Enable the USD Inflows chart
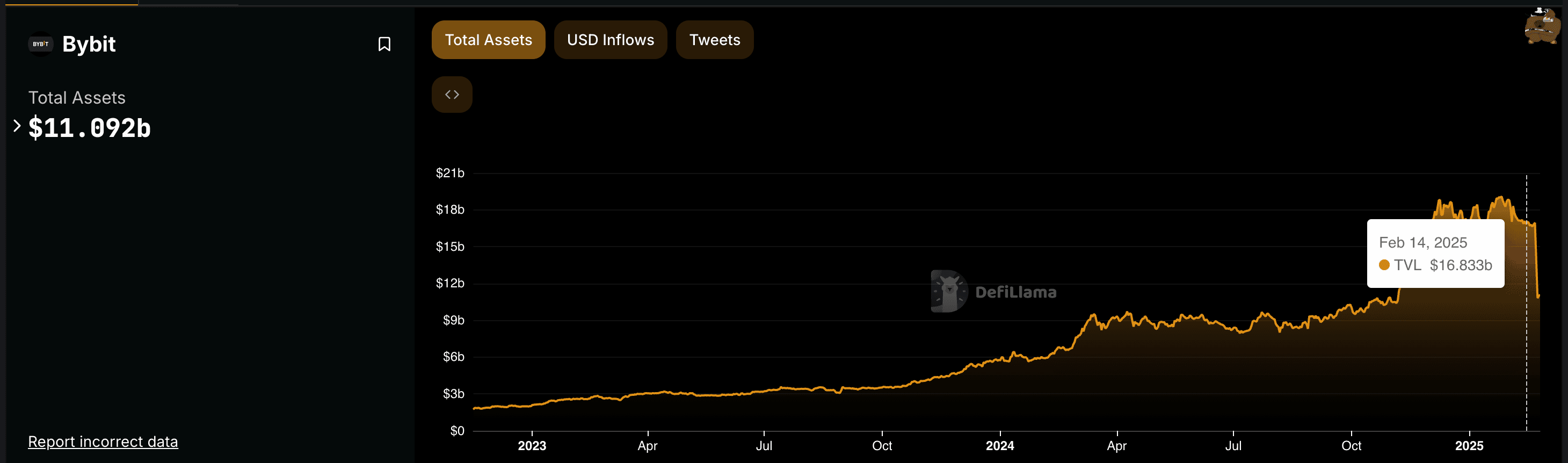Screen dimensions: 1568x463 tap(610, 40)
